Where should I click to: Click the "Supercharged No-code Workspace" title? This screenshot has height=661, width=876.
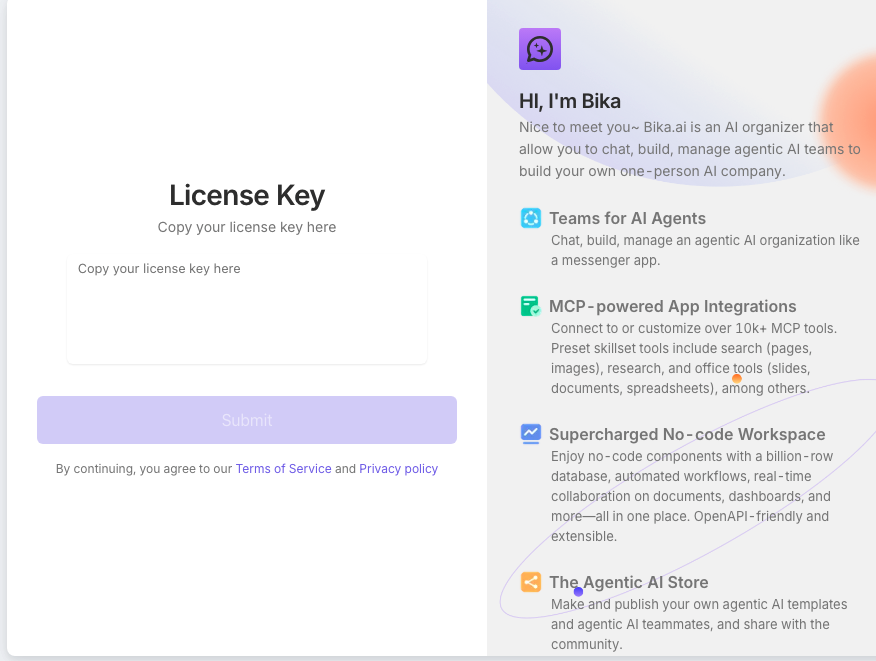click(687, 434)
